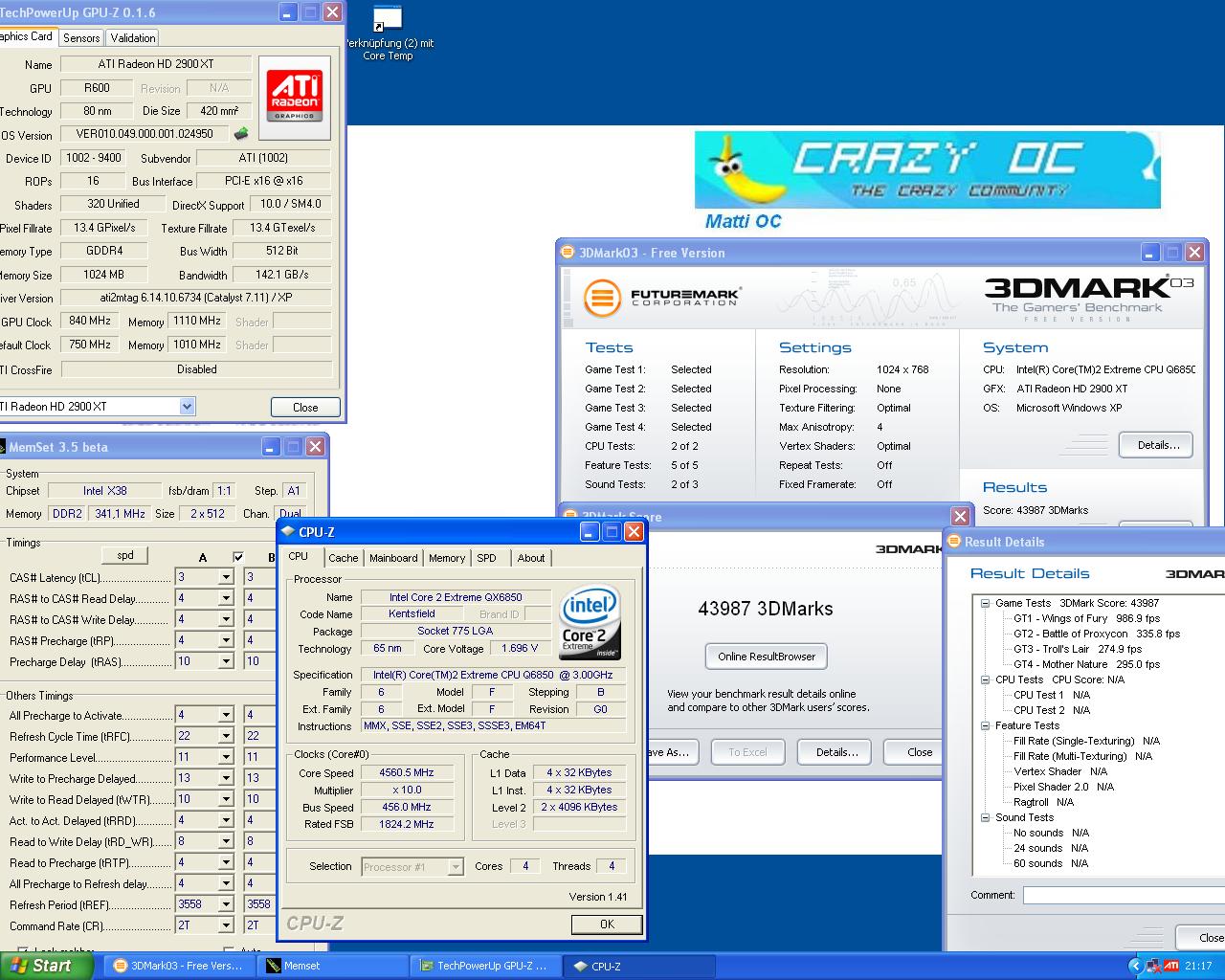Open RAS# to CAS# Read Delay dropdown
1225x980 pixels.
coord(226,599)
